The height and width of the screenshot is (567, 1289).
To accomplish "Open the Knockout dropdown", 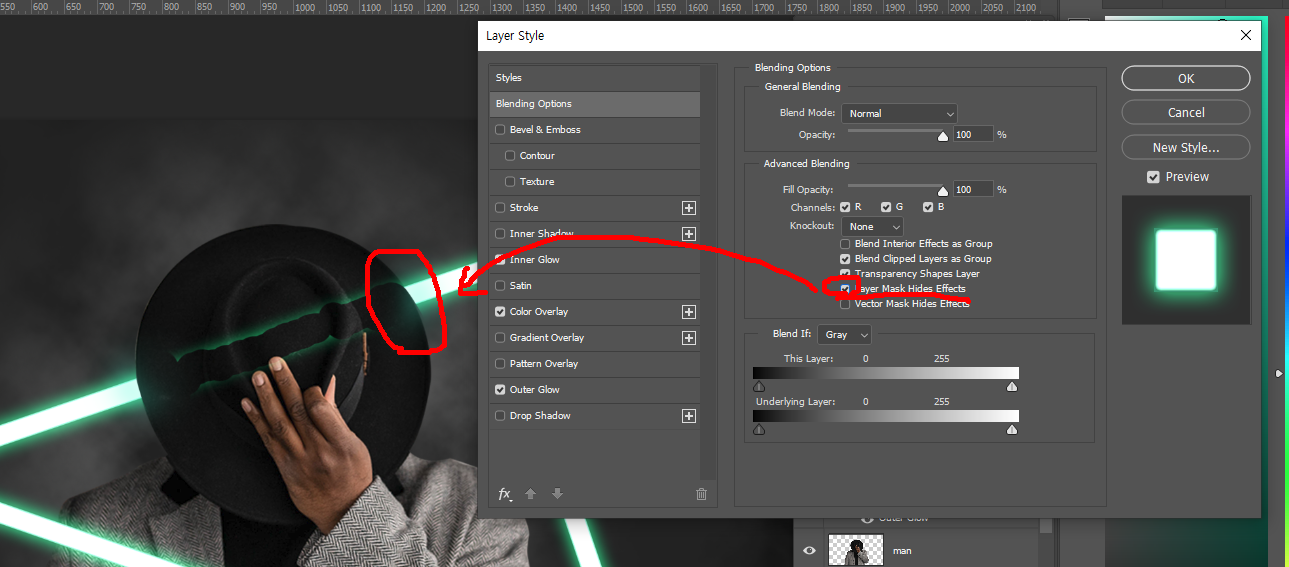I will pos(872,227).
